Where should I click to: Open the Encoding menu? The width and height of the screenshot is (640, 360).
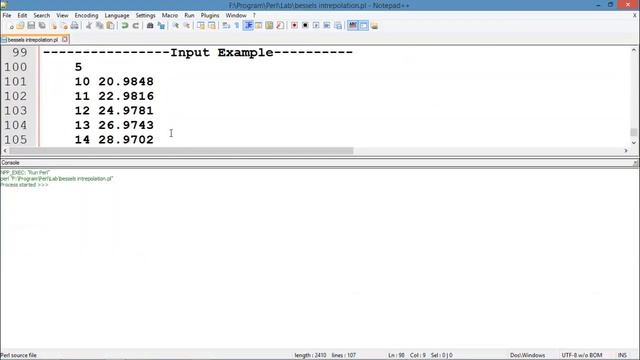[x=86, y=15]
